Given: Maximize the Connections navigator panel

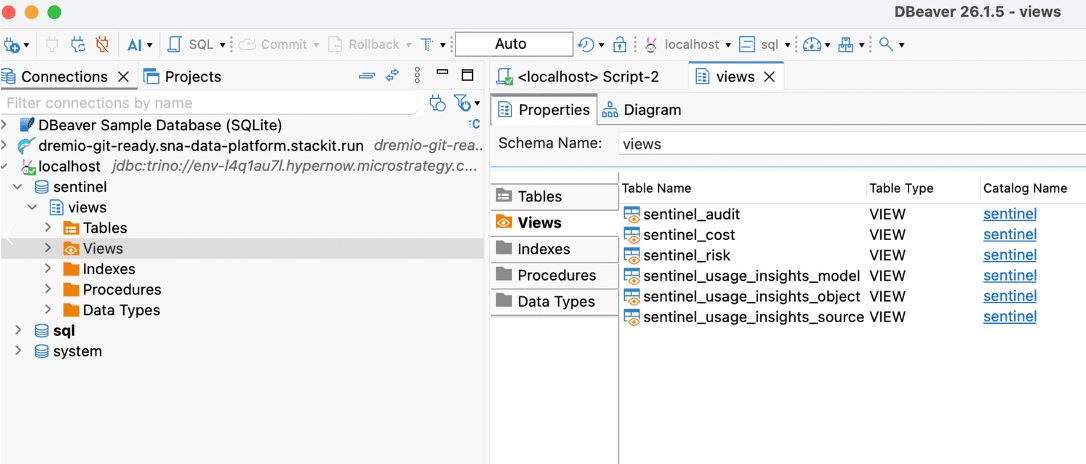Looking at the screenshot, I should [x=468, y=75].
